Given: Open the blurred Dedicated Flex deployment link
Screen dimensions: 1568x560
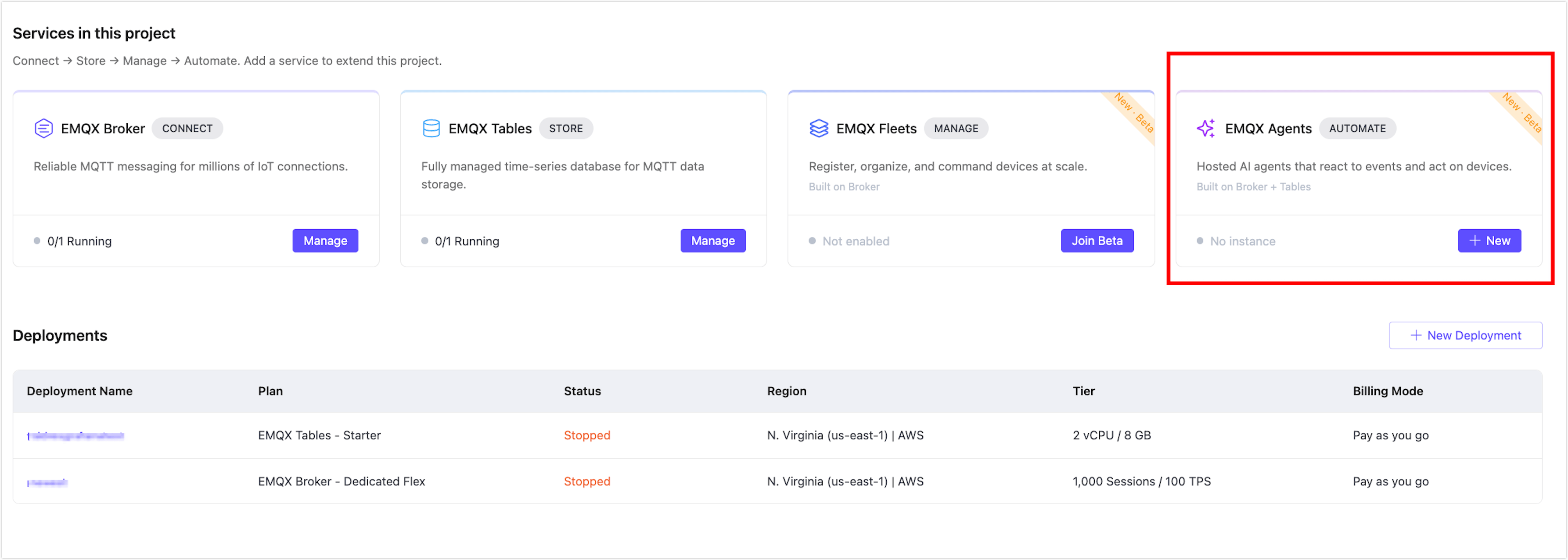Looking at the screenshot, I should click(47, 482).
